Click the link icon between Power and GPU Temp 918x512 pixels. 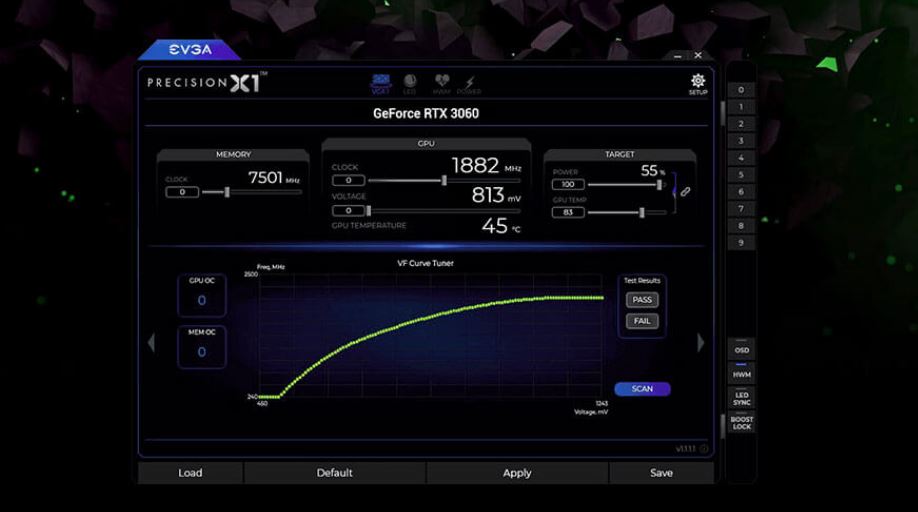click(685, 192)
